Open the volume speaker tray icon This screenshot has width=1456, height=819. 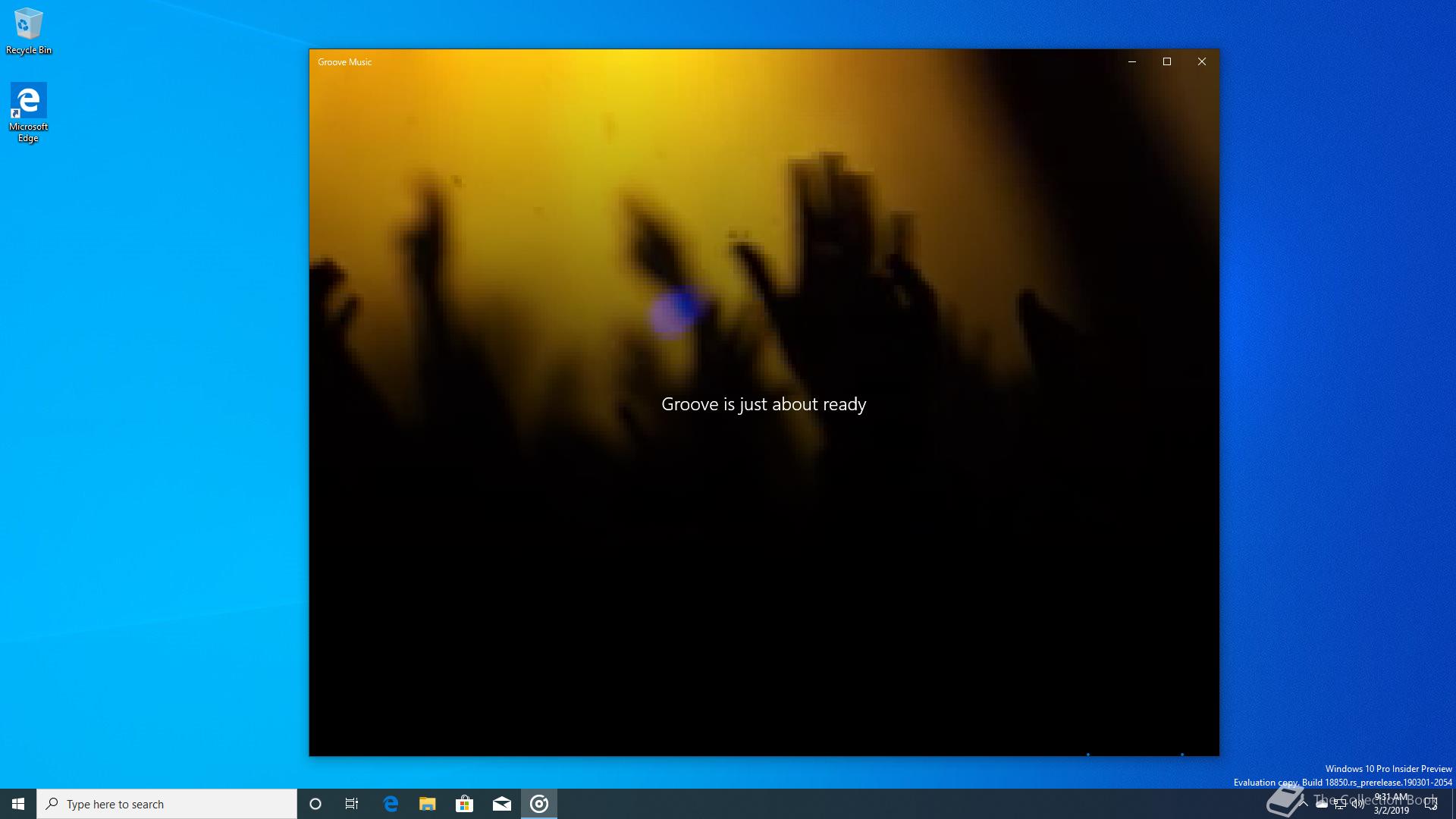click(1358, 804)
